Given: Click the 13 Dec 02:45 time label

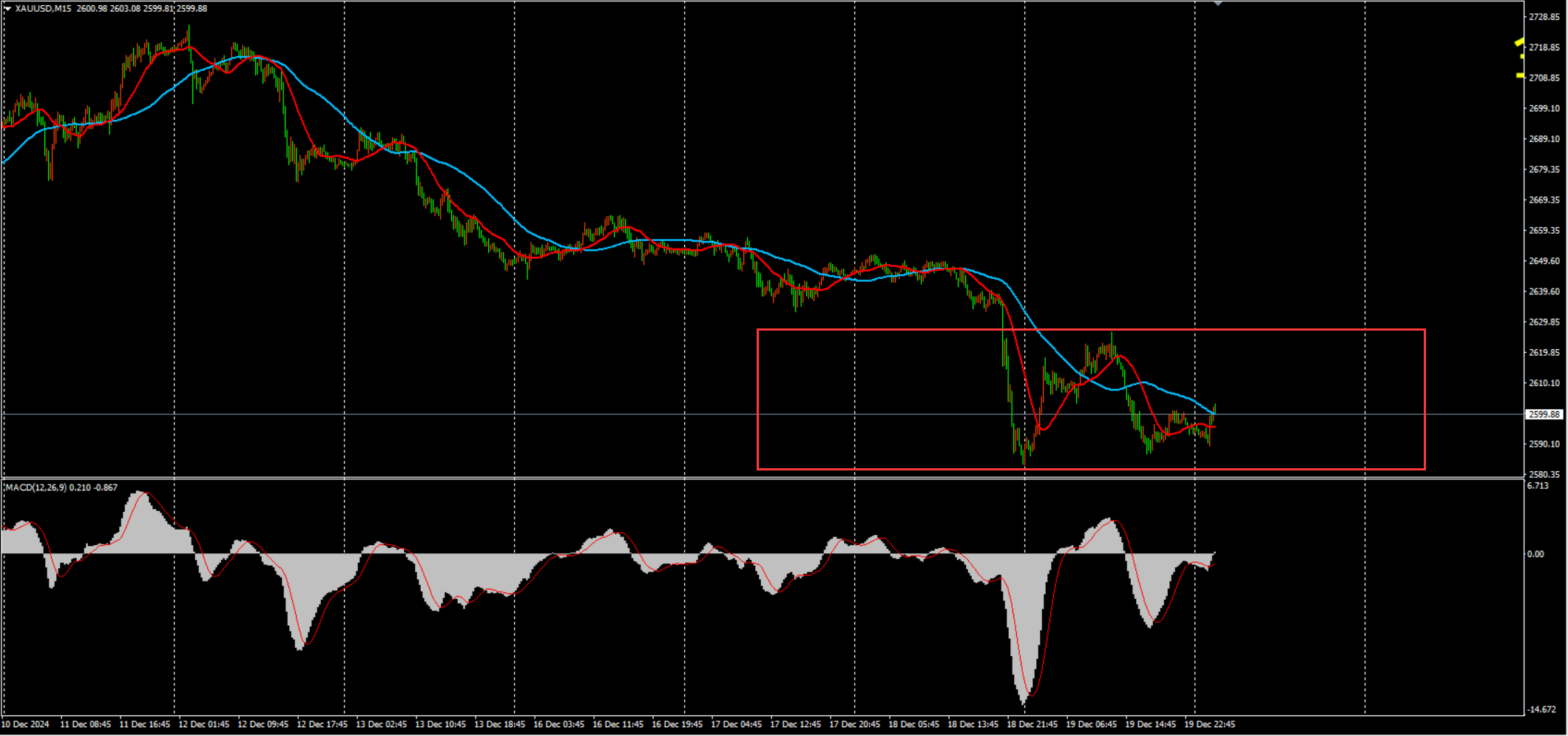Looking at the screenshot, I should click(x=382, y=724).
